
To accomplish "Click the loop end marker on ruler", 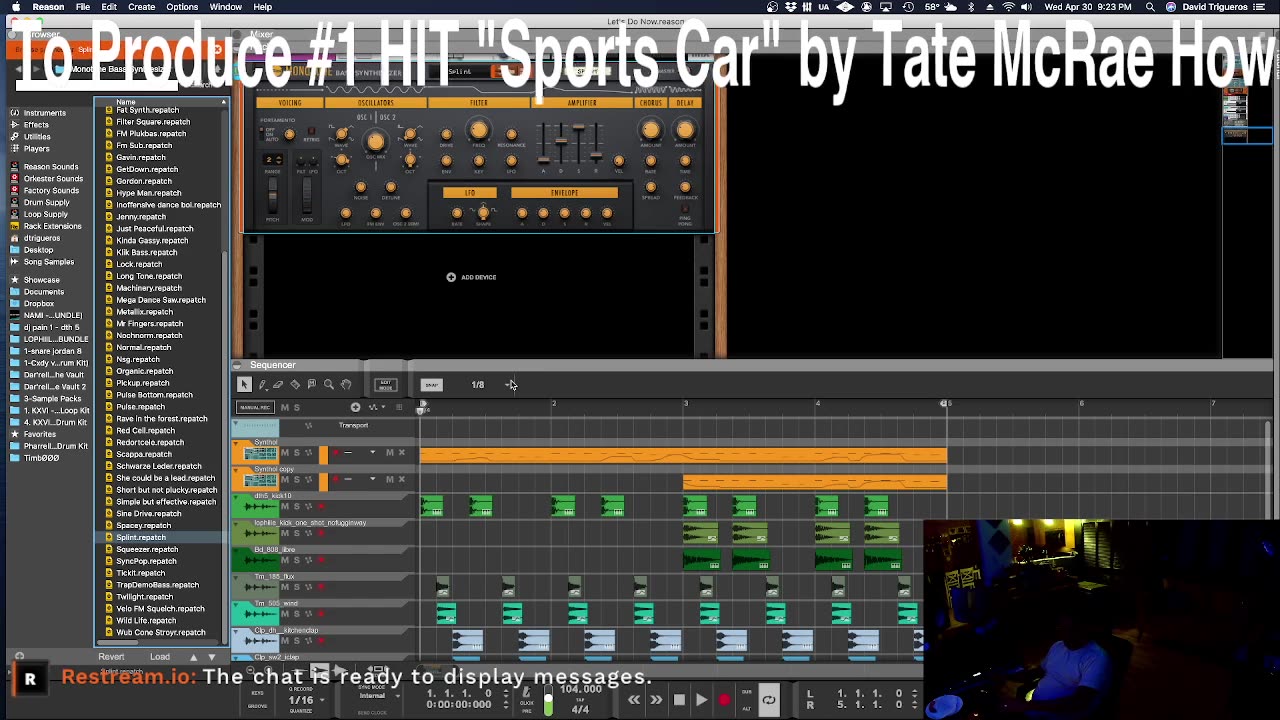I will coord(945,404).
